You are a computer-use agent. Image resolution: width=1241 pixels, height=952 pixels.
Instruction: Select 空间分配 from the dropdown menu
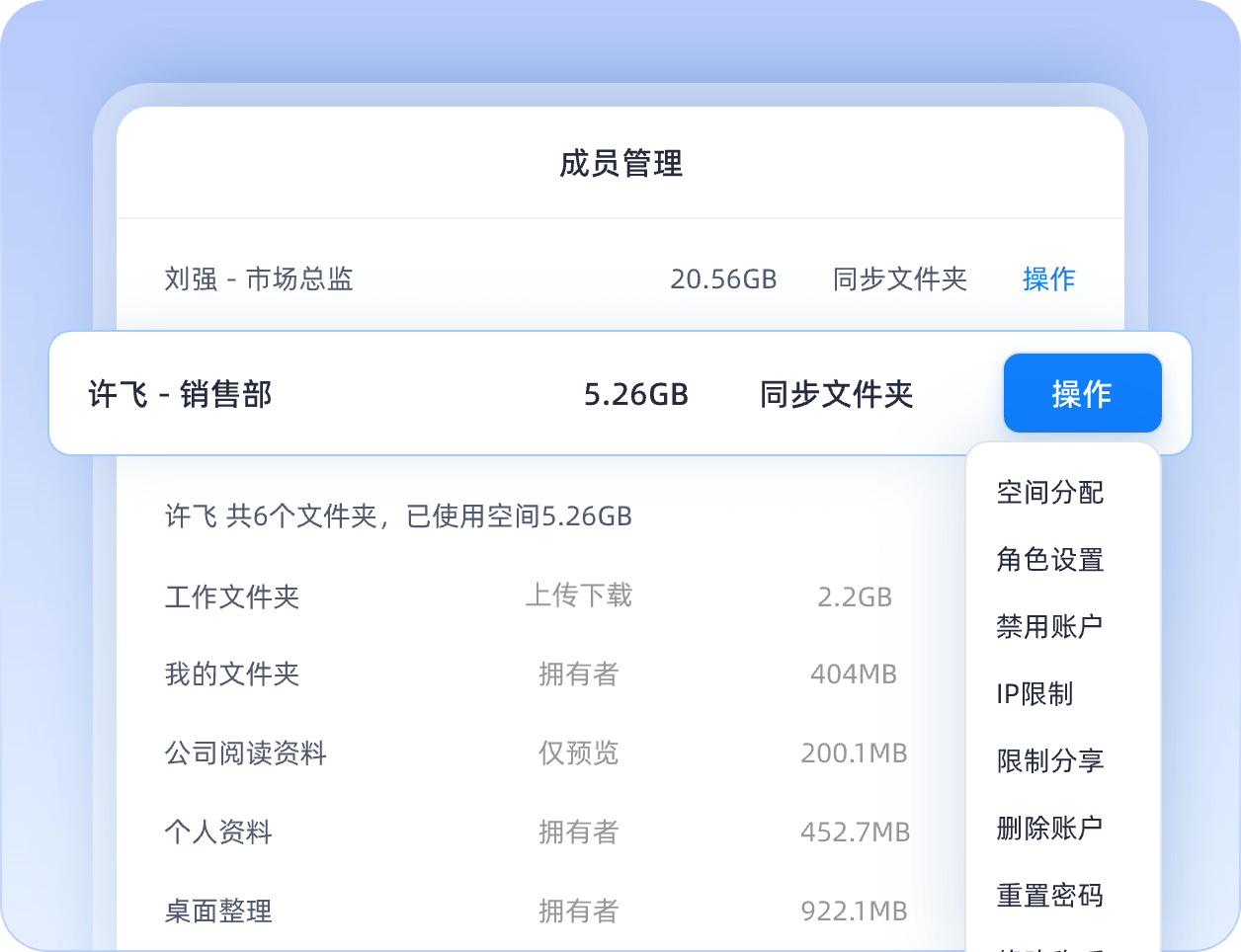[x=1049, y=492]
